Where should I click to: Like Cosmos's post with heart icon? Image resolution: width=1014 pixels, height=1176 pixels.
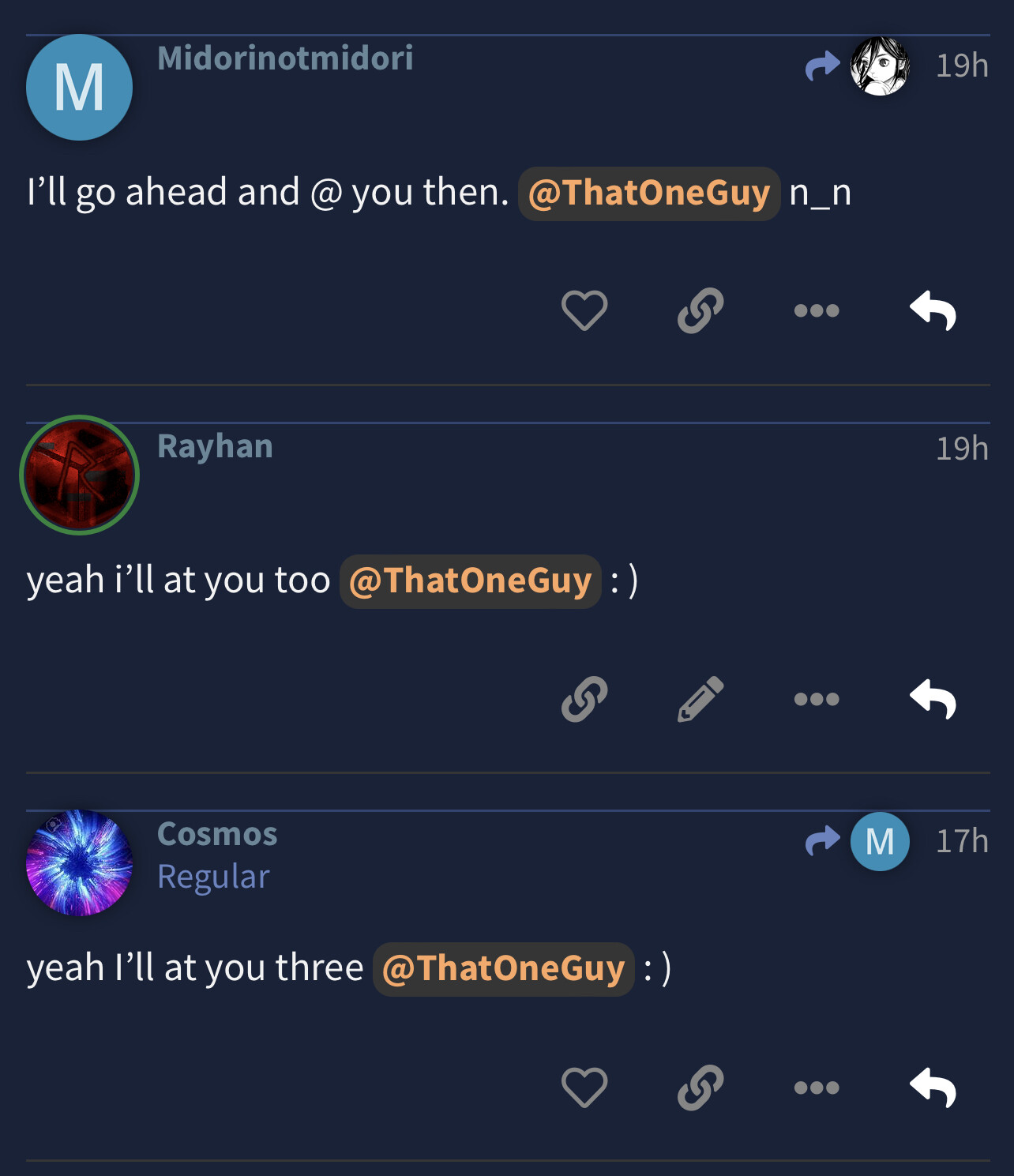click(584, 1087)
